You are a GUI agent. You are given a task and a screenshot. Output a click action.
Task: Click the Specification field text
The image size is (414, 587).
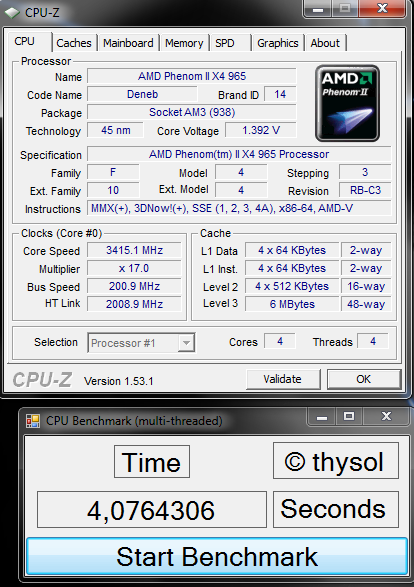coord(239,154)
